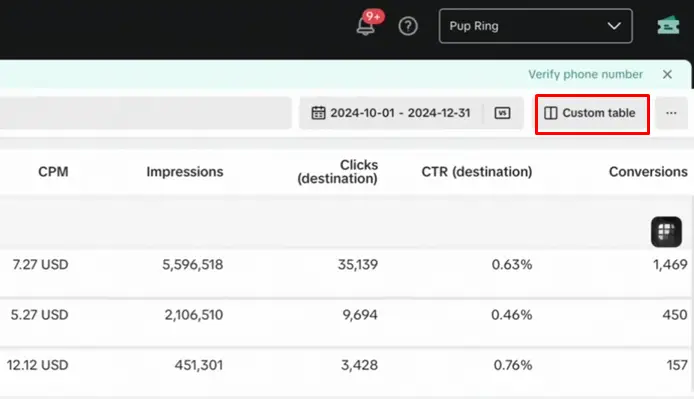Screen dimensions: 694x399
Task: Click the dark grid icon under Conversions
Action: pyautogui.click(x=666, y=232)
